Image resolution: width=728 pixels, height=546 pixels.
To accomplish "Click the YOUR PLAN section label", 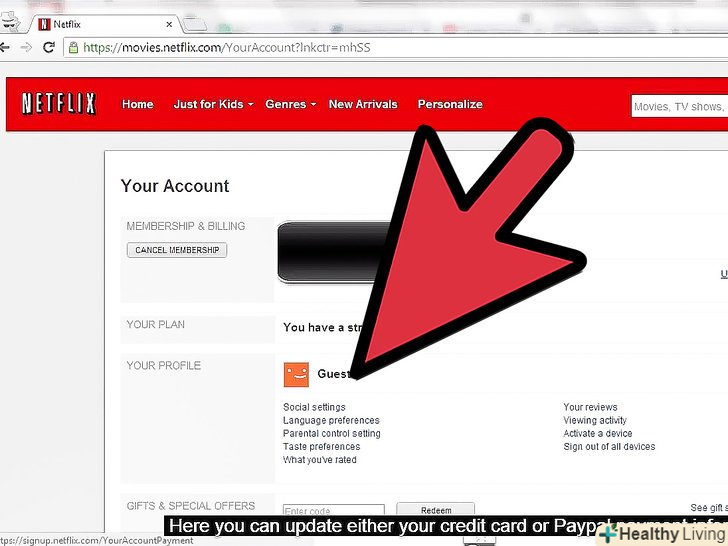I will pos(156,325).
